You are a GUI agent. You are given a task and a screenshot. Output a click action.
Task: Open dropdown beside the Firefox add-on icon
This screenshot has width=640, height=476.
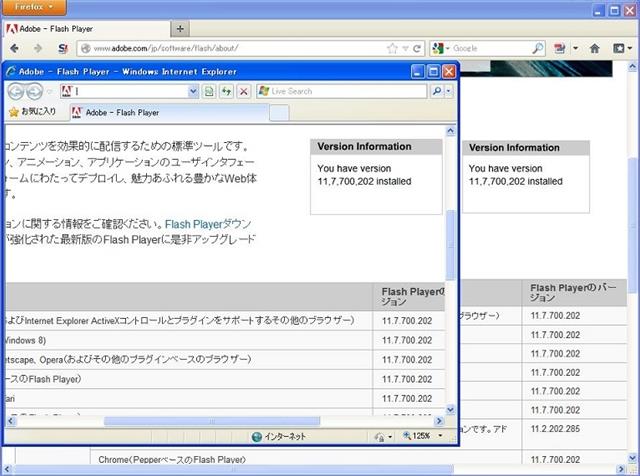click(x=576, y=49)
